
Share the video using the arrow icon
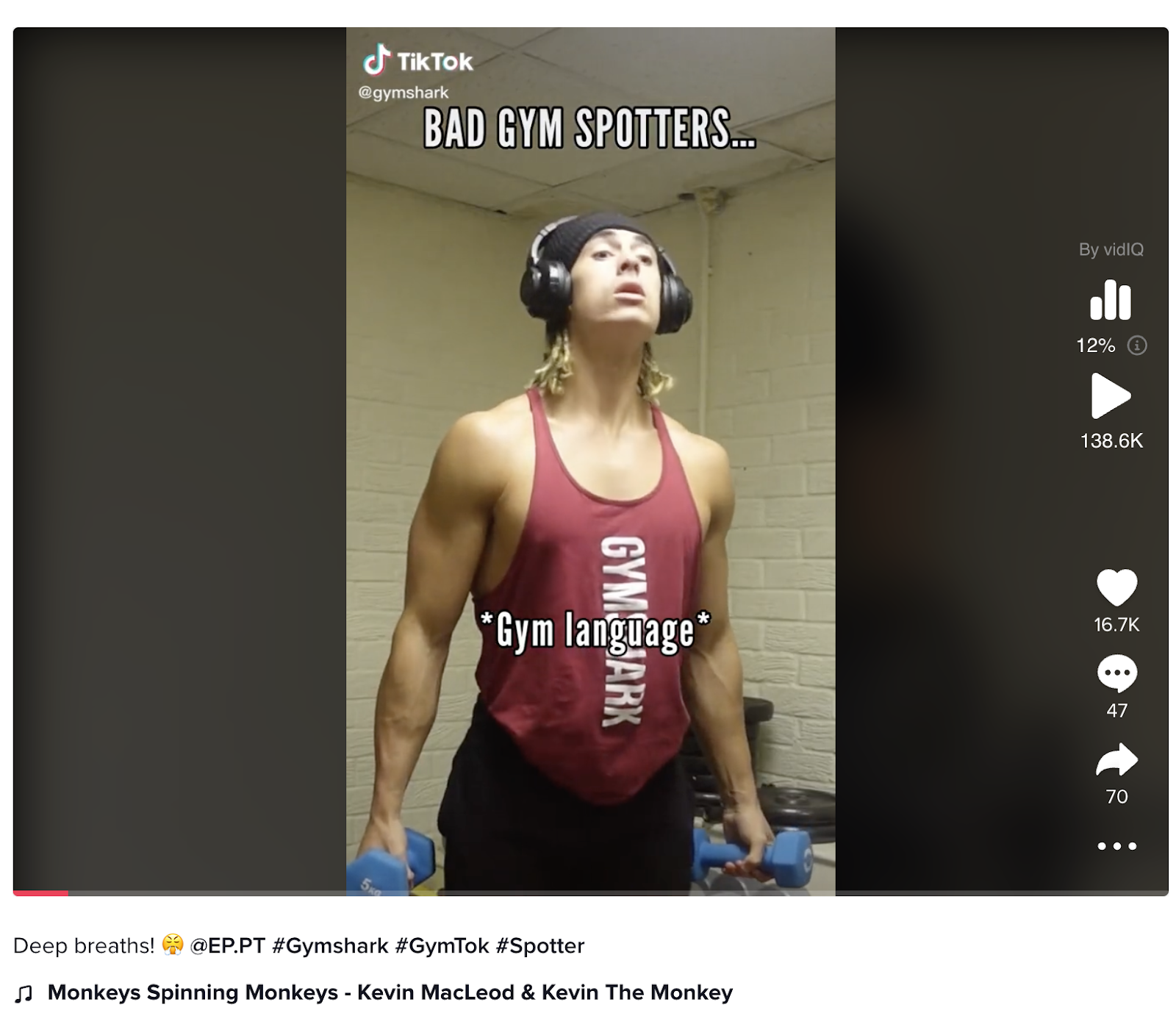(x=1116, y=759)
